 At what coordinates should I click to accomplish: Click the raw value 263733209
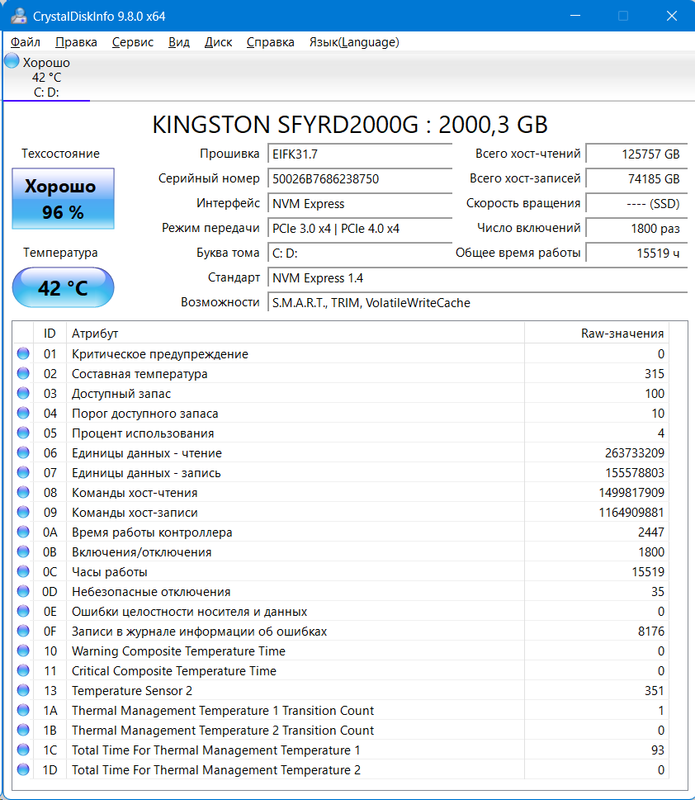click(x=634, y=453)
